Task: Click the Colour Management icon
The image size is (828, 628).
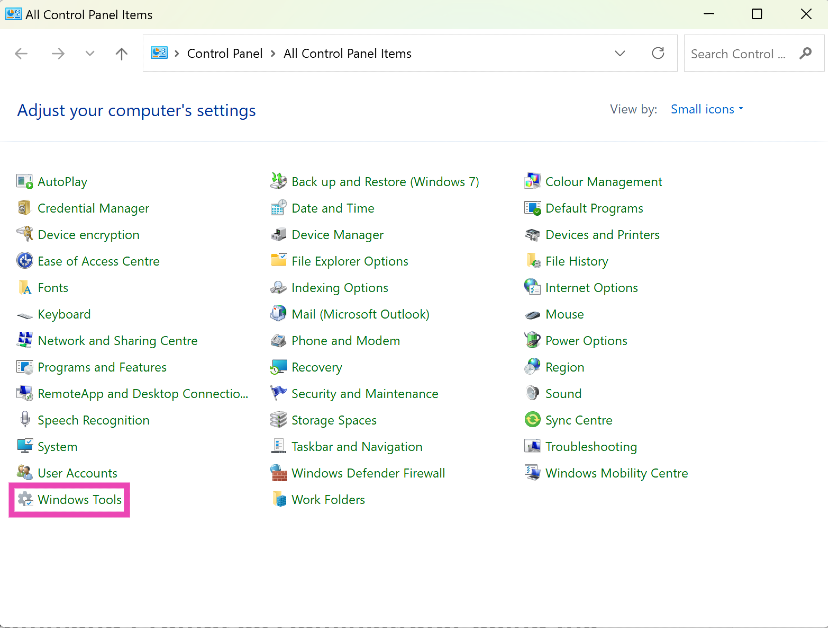Action: coord(533,182)
